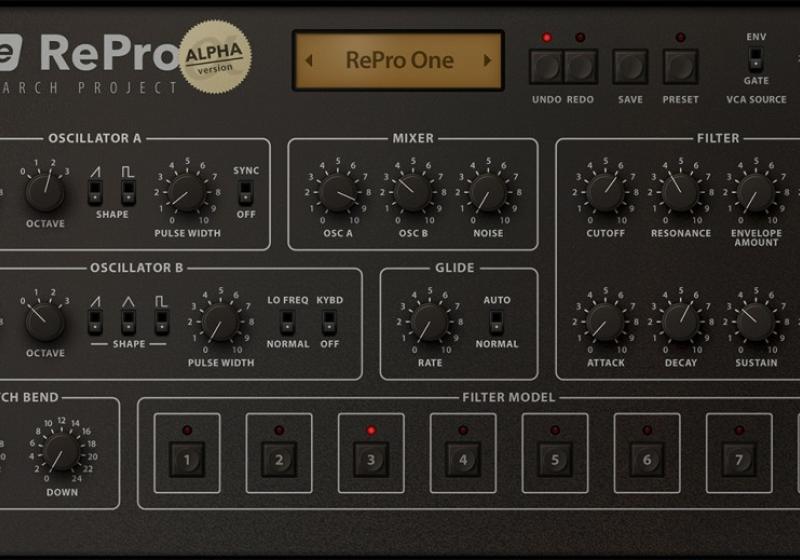
Task: Select filter model 1
Action: click(187, 460)
